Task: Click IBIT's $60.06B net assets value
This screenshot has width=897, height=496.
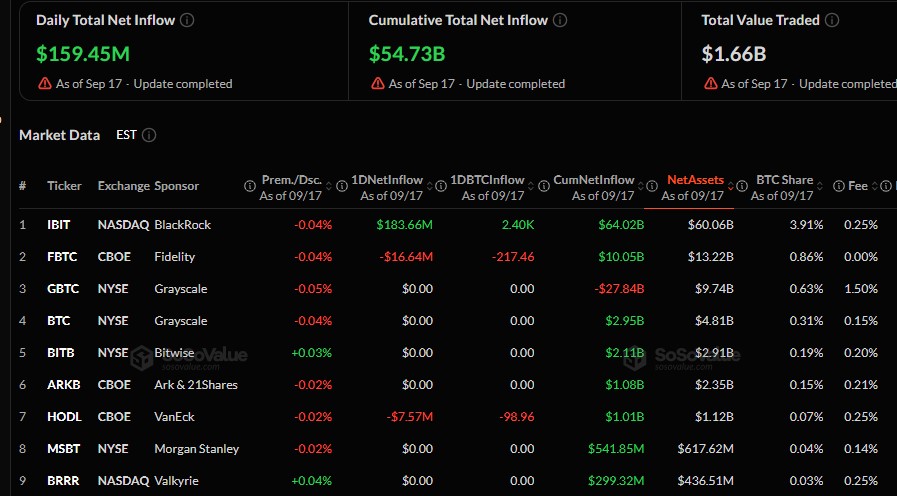Action: coord(711,225)
